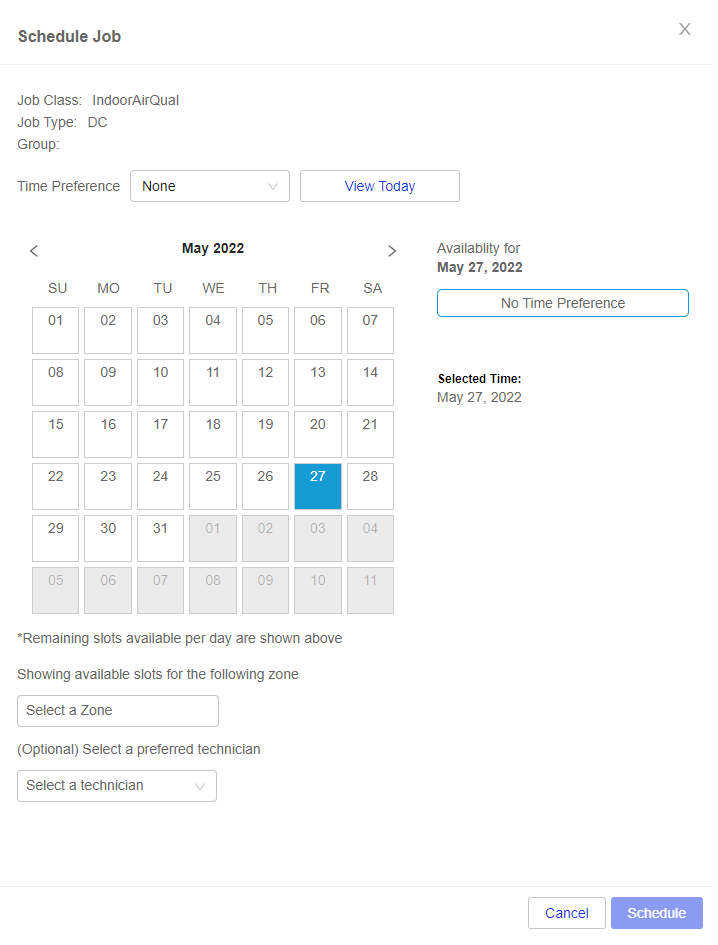Select May 13 in the calendar
718x945 pixels.
[318, 382]
